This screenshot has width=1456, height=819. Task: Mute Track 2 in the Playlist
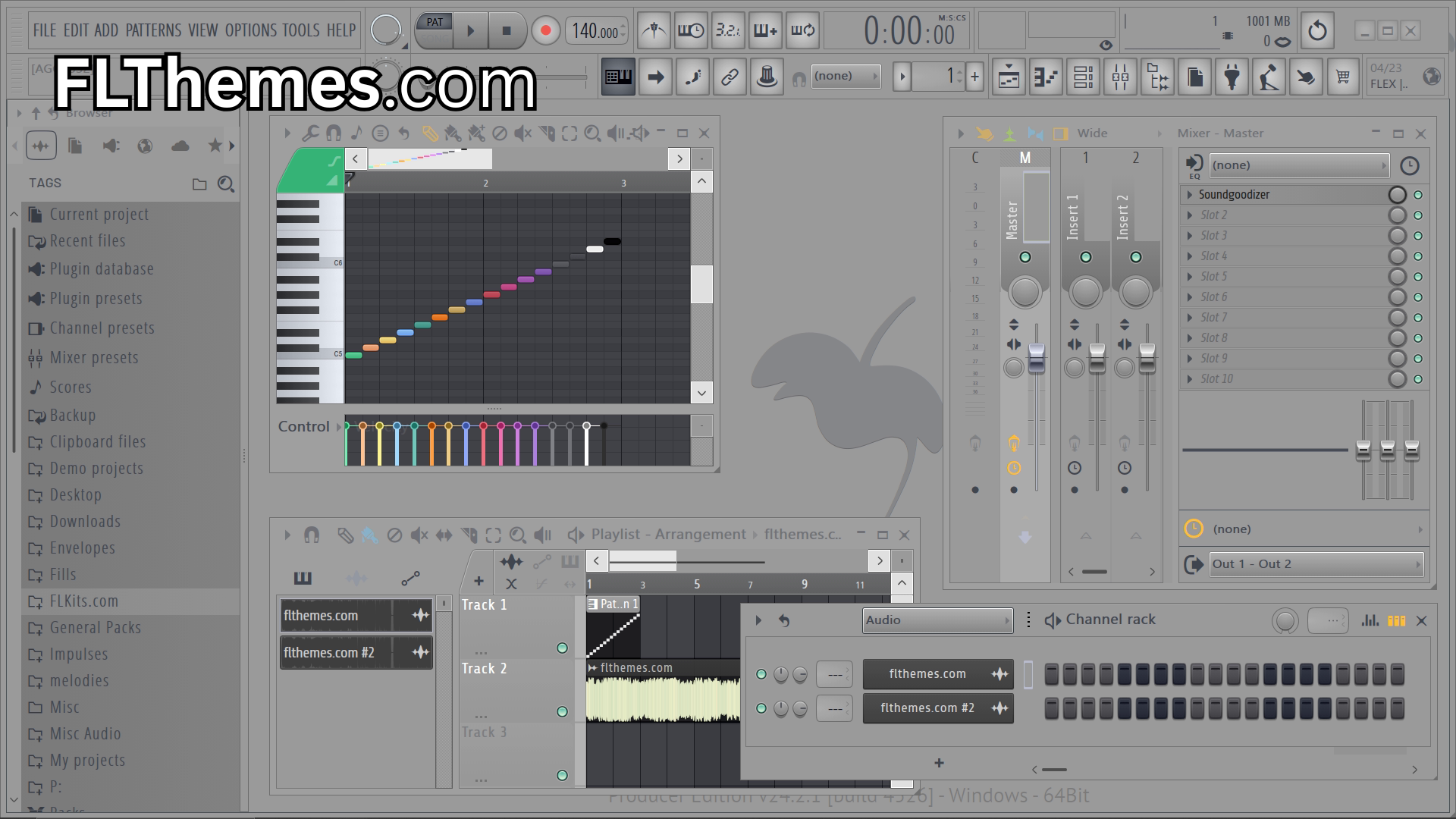tap(562, 712)
